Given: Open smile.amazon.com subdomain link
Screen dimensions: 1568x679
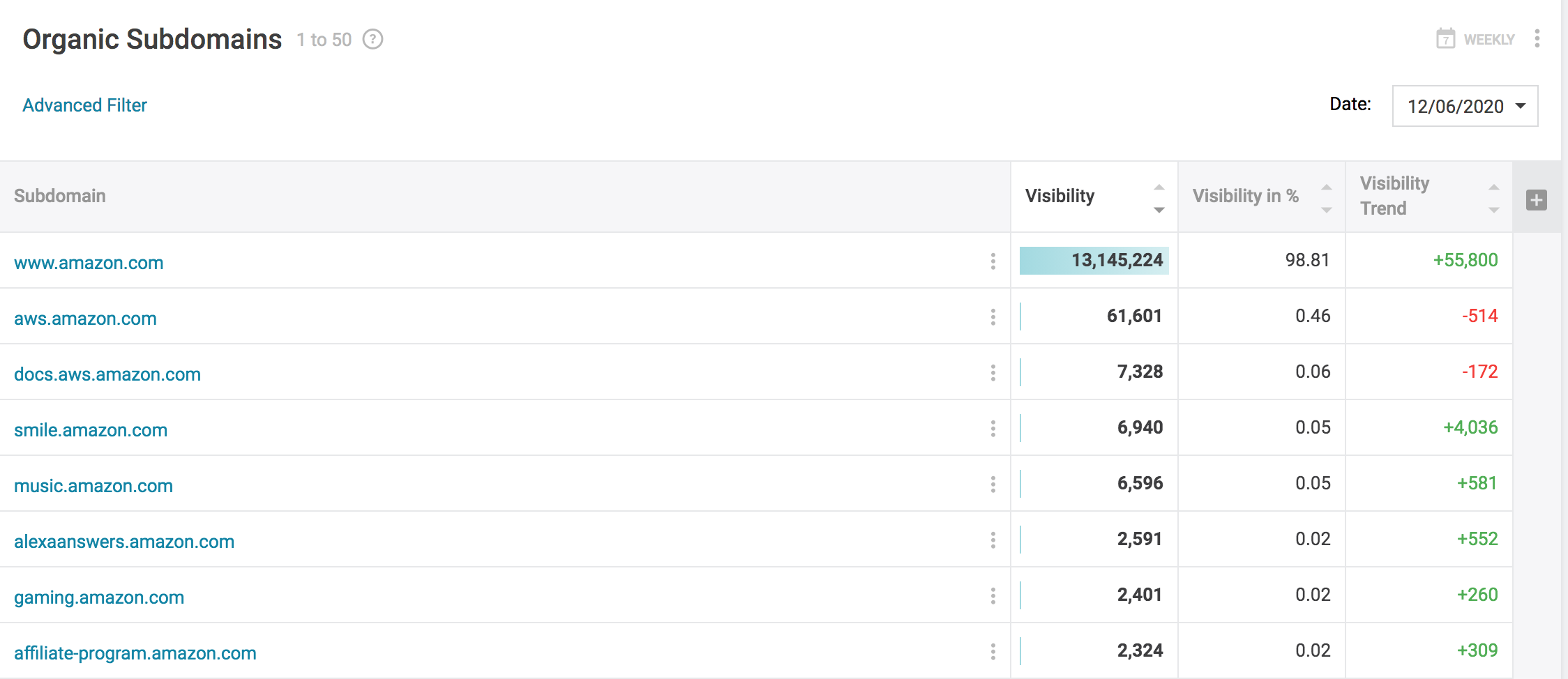Looking at the screenshot, I should (x=91, y=430).
